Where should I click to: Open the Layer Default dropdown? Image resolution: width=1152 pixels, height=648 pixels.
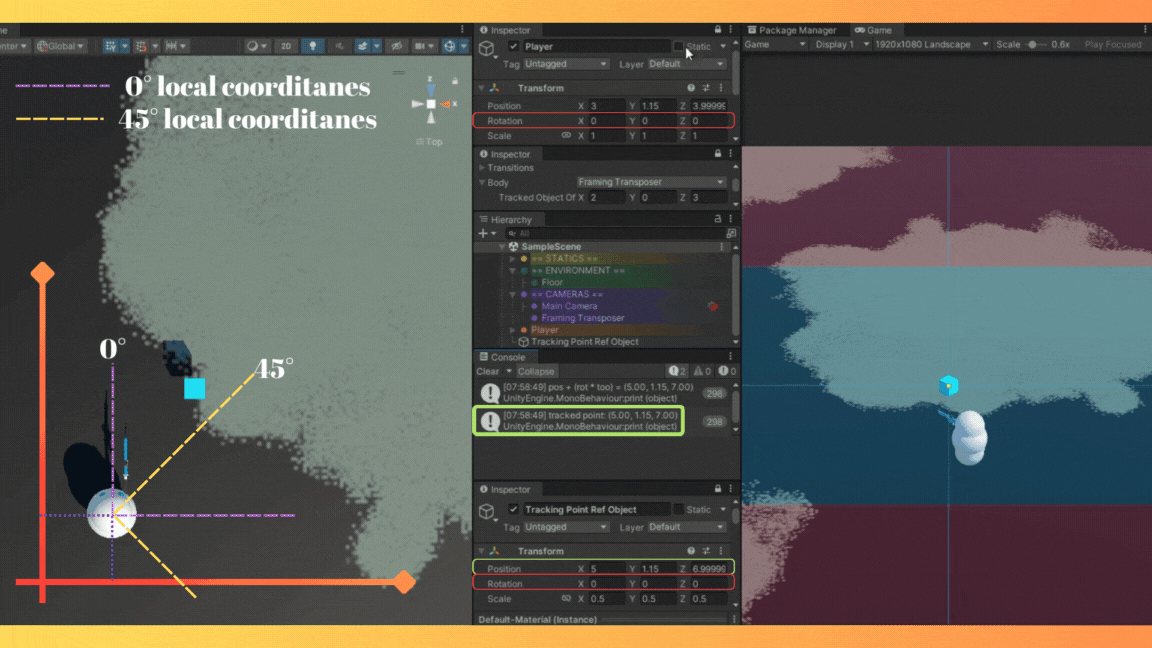[686, 64]
